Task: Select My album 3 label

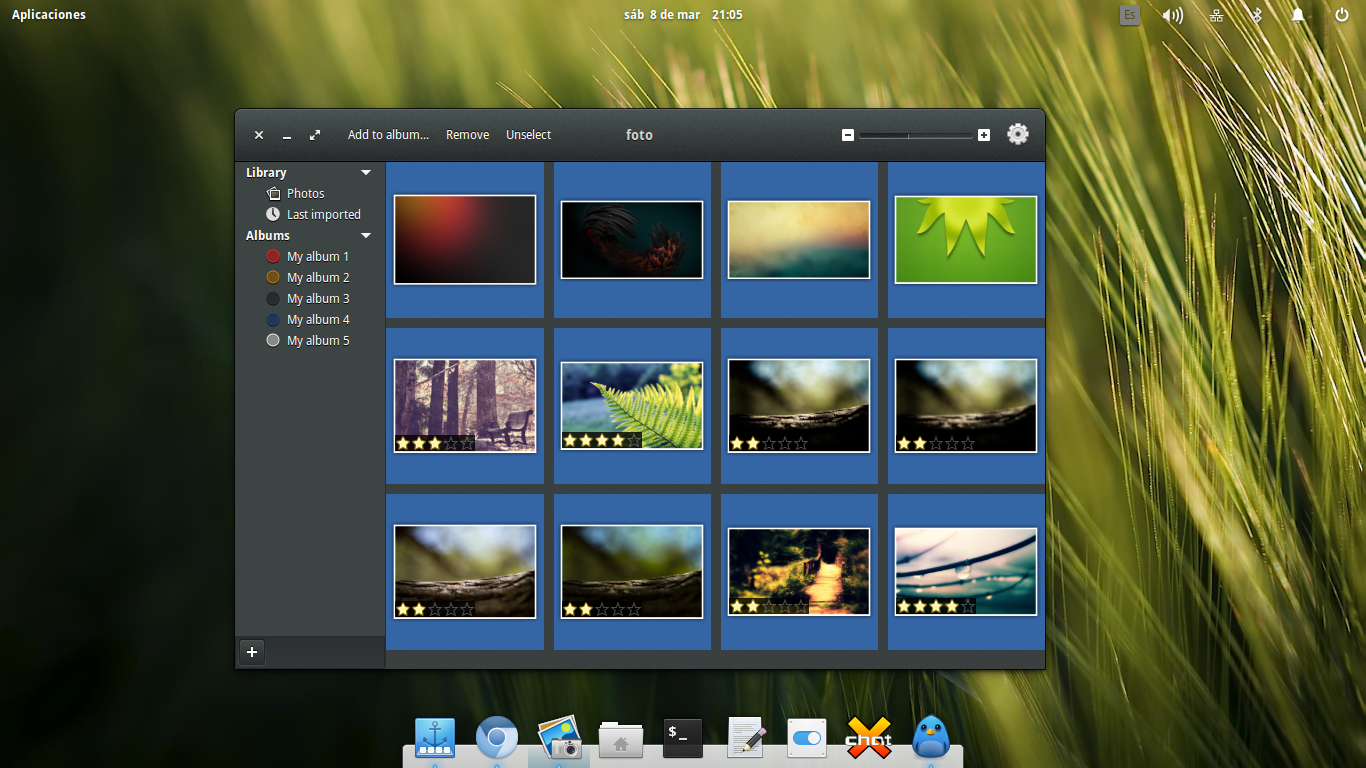Action: [x=318, y=299]
